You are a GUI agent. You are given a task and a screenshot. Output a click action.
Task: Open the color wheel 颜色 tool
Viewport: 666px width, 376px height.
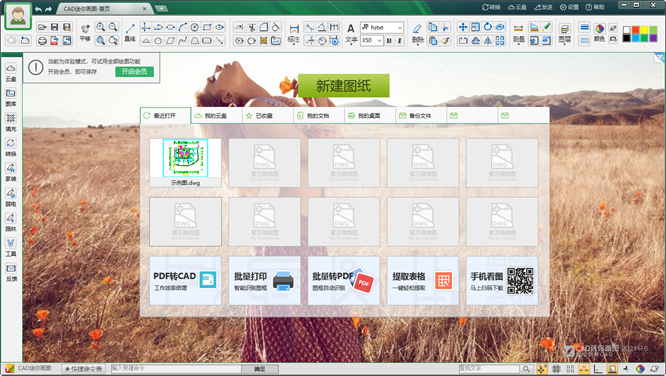click(x=599, y=32)
